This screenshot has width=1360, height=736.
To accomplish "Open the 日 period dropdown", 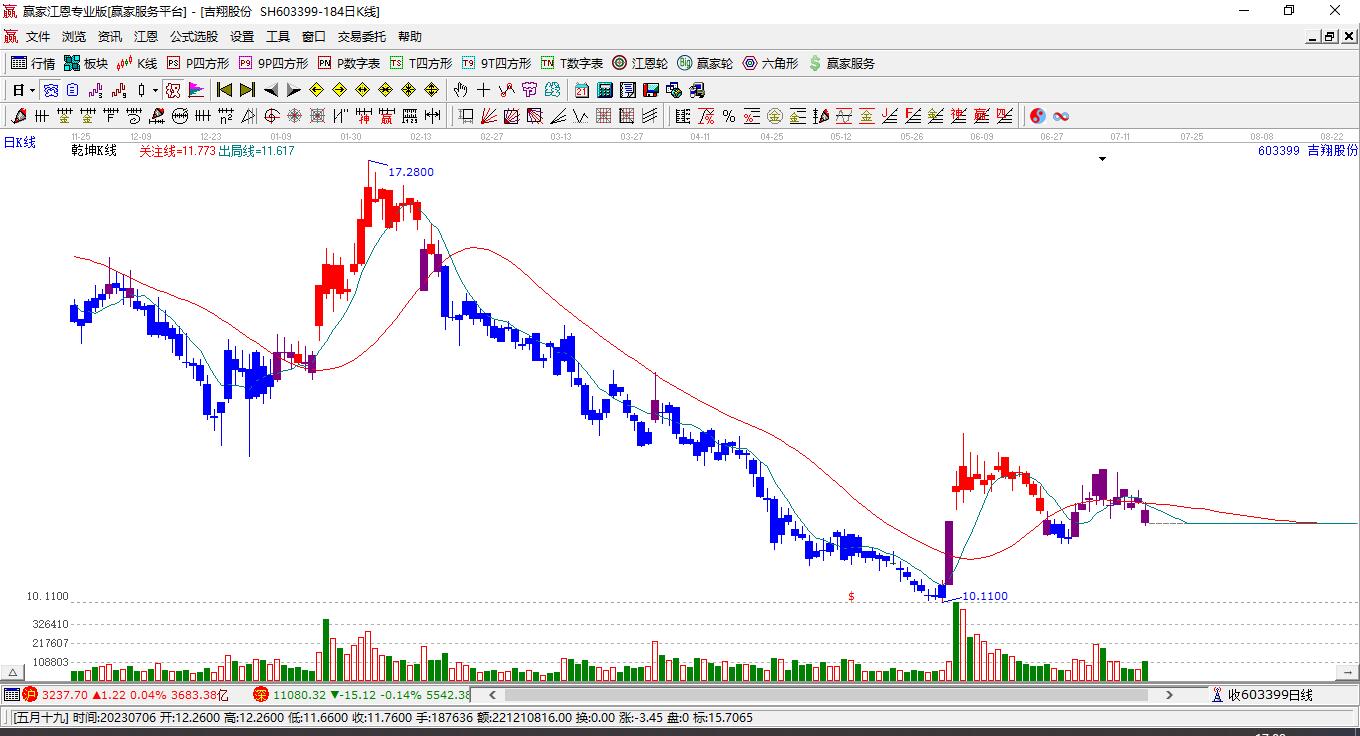I will (x=24, y=90).
